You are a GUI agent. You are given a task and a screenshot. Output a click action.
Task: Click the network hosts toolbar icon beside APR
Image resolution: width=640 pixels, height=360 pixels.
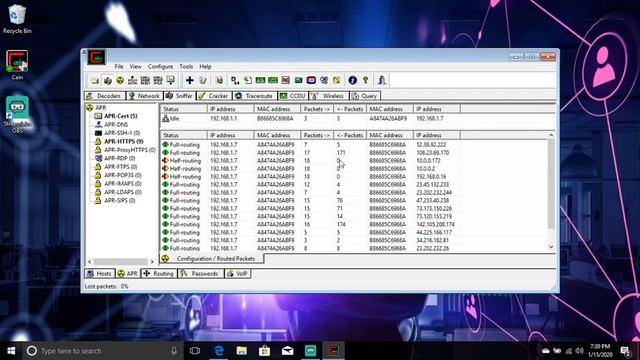[x=133, y=80]
